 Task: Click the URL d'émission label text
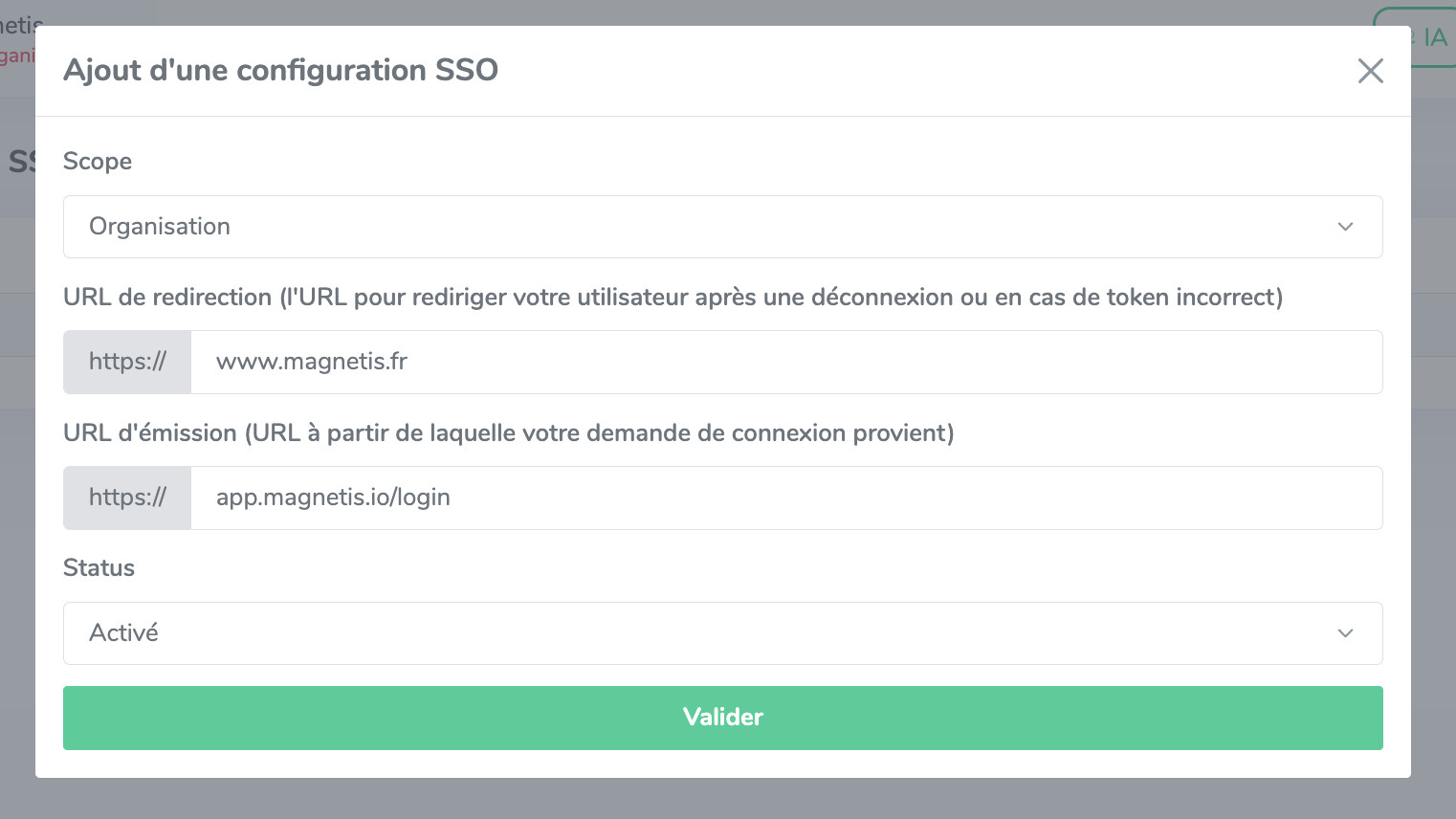coord(508,433)
